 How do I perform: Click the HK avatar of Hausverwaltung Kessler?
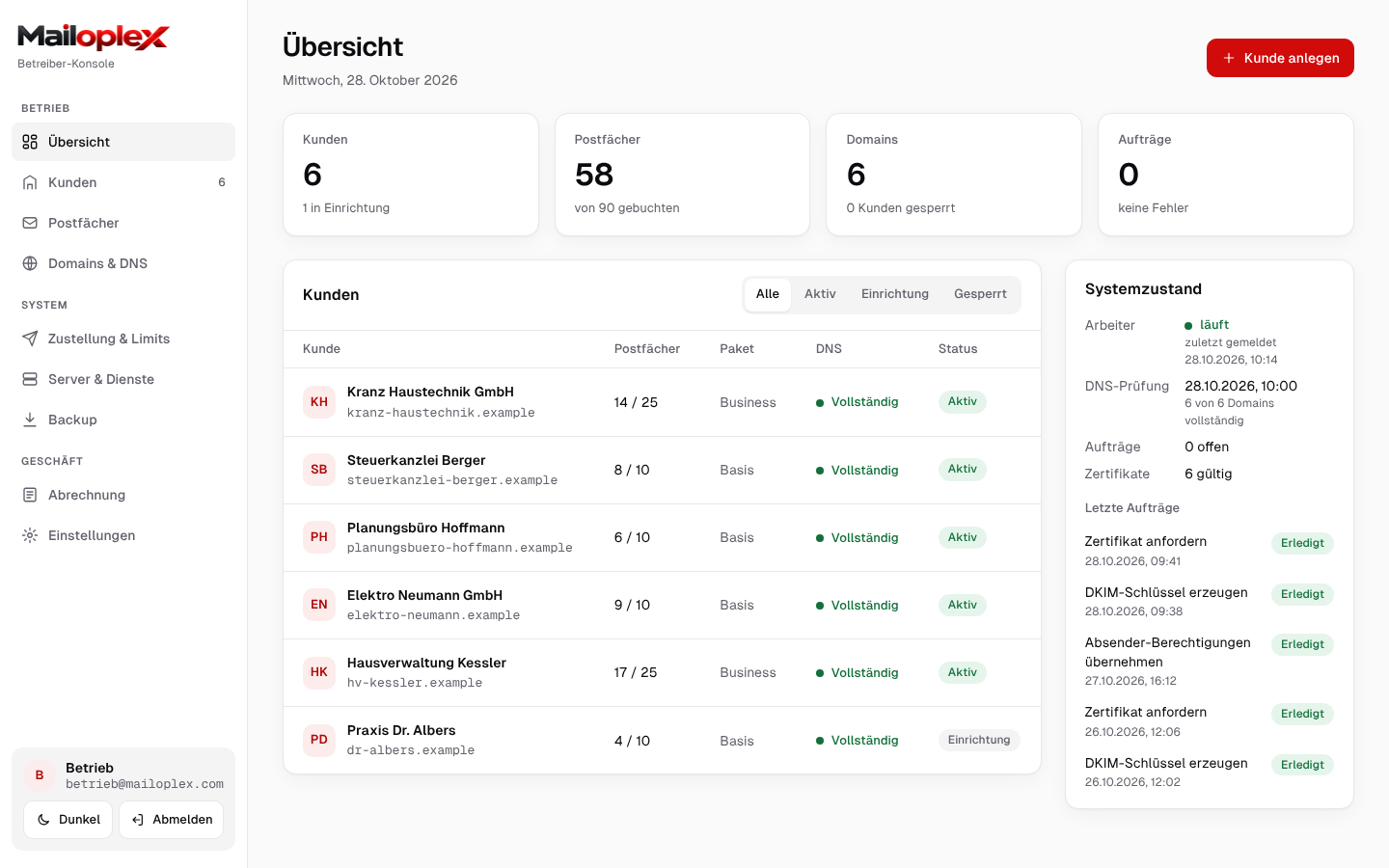(x=319, y=672)
